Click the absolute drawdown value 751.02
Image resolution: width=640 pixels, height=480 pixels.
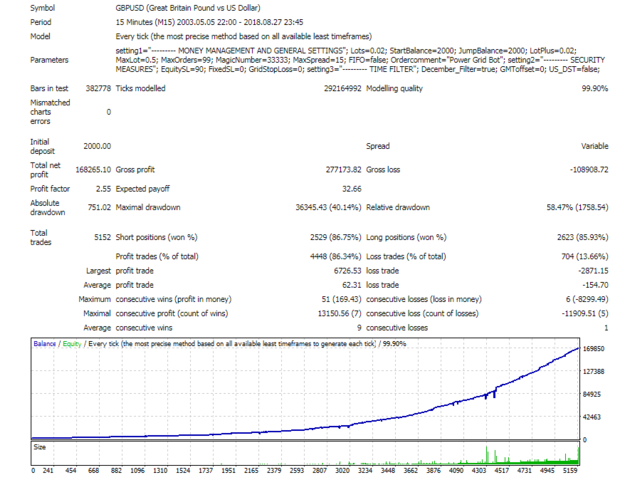[x=99, y=207]
